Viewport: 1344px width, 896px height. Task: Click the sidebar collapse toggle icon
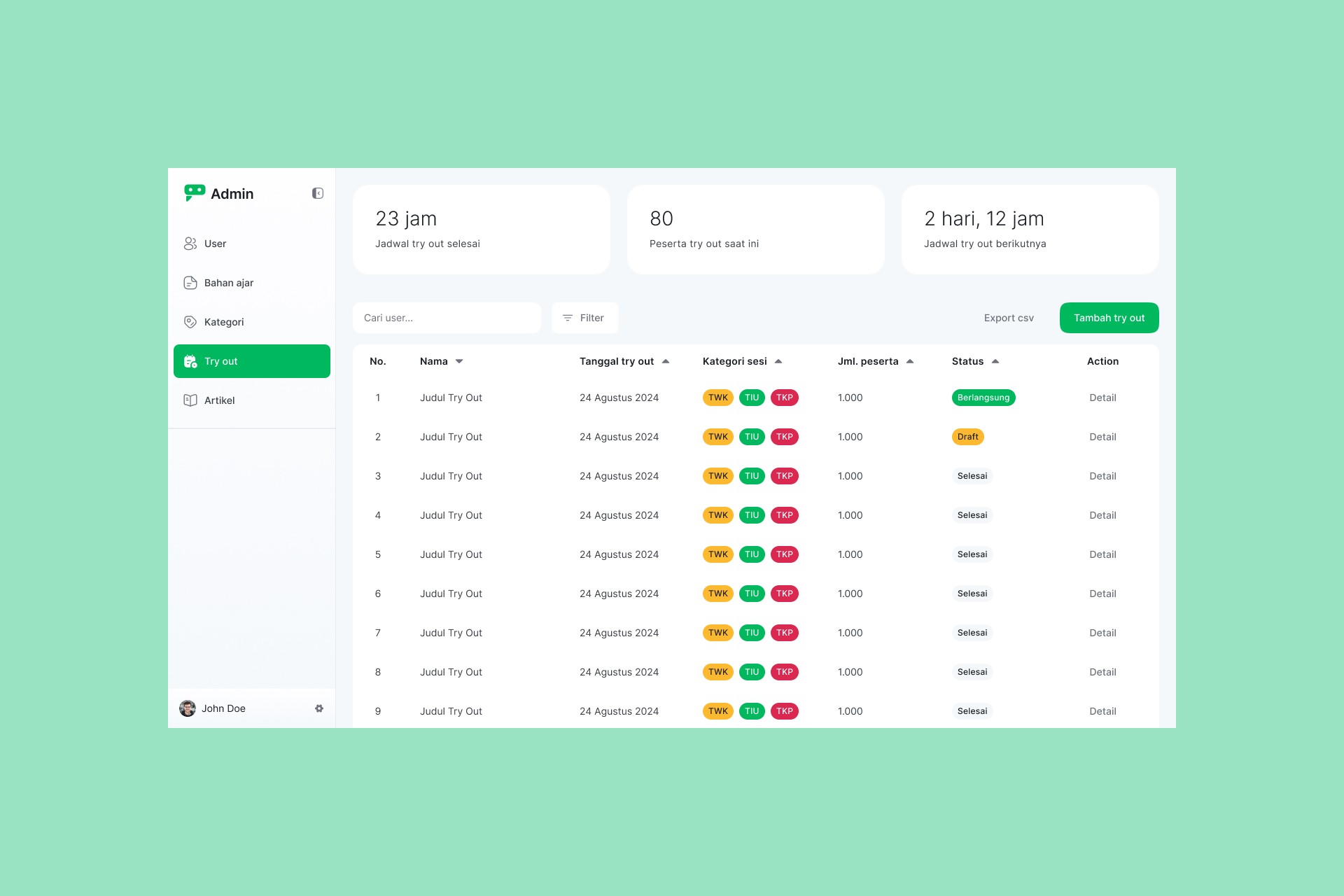pos(318,193)
